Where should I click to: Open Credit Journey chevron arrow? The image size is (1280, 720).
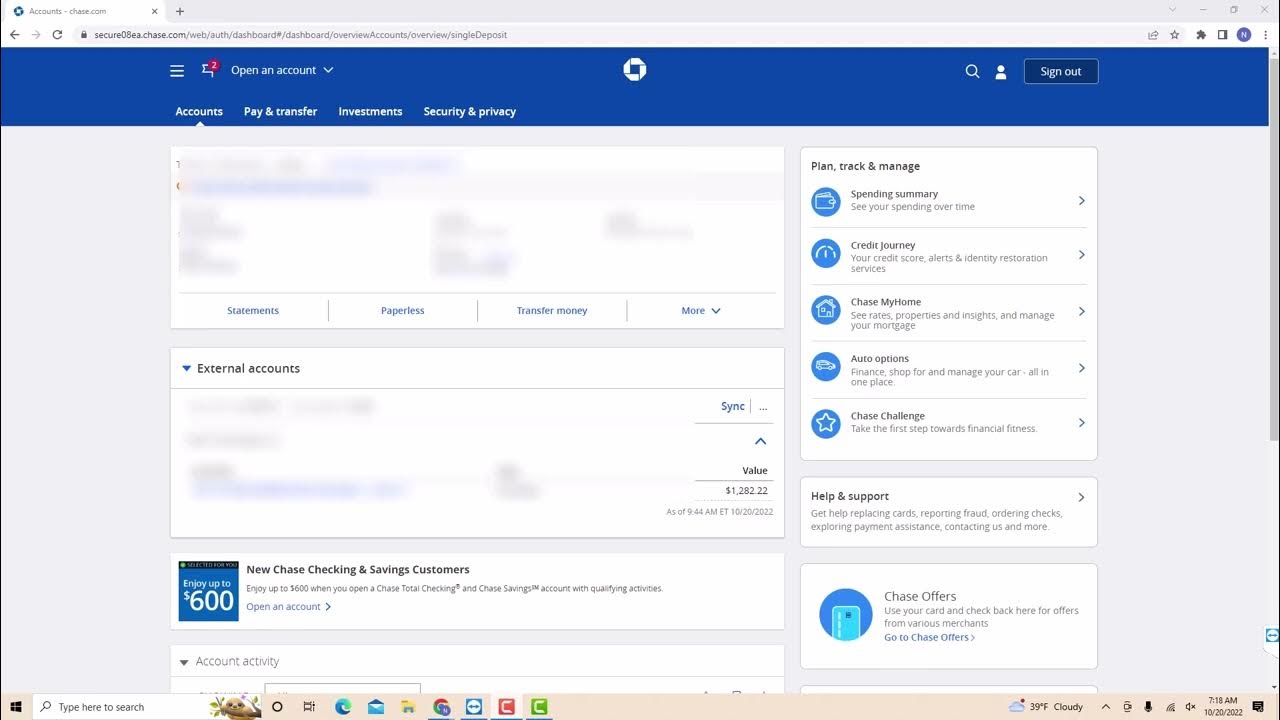(1081, 255)
